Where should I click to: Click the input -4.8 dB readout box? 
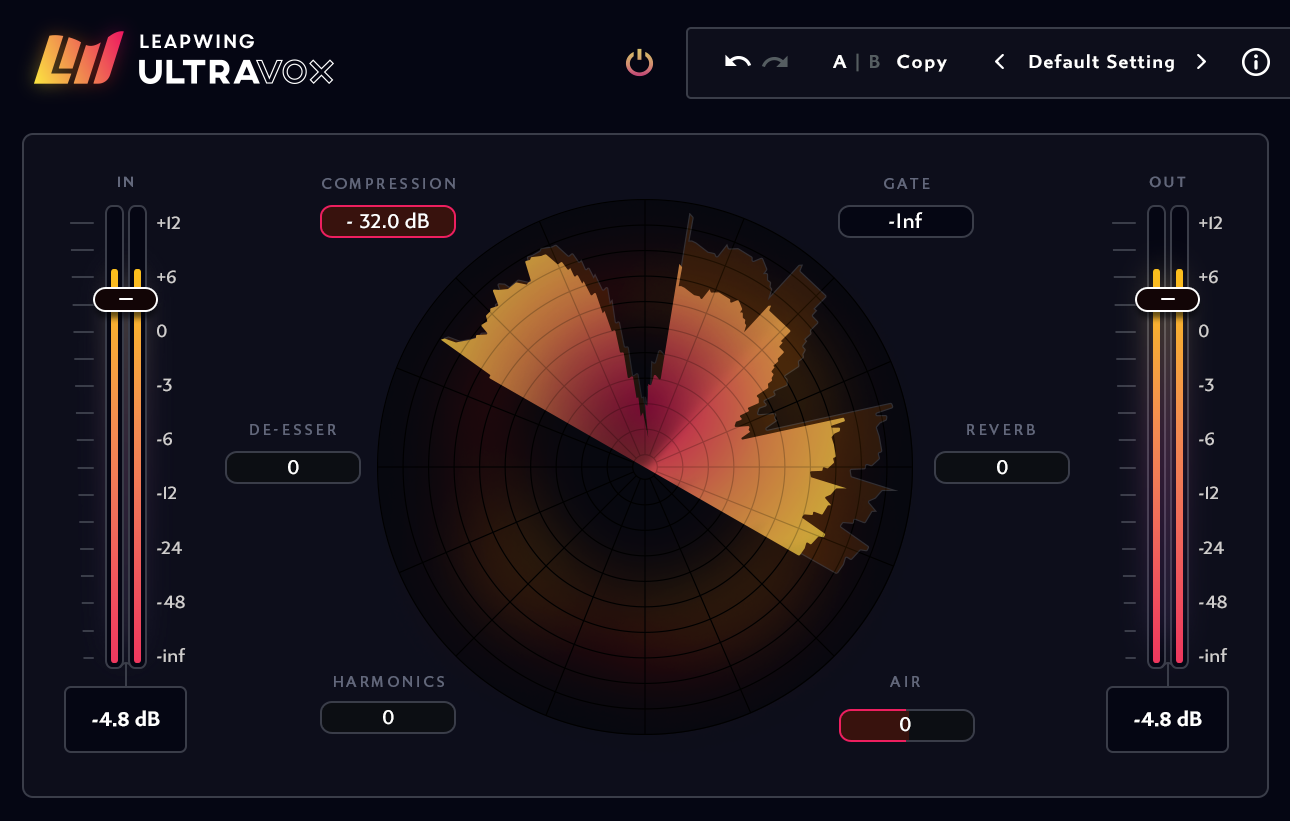coord(126,719)
